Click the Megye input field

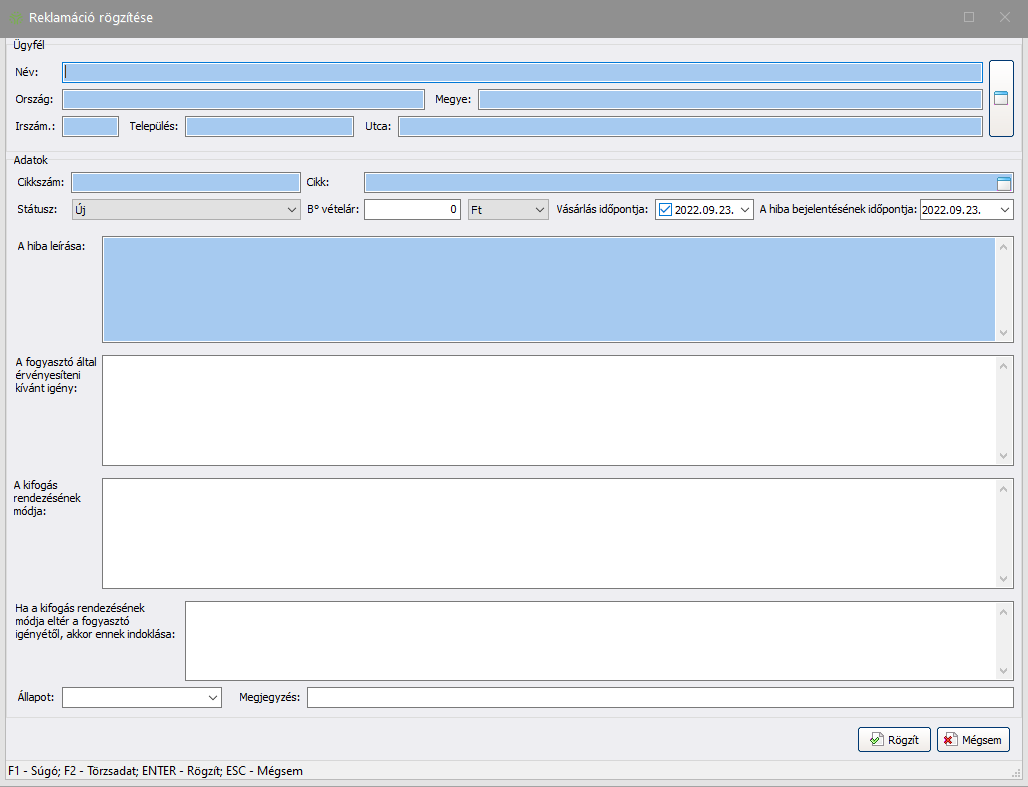point(730,99)
